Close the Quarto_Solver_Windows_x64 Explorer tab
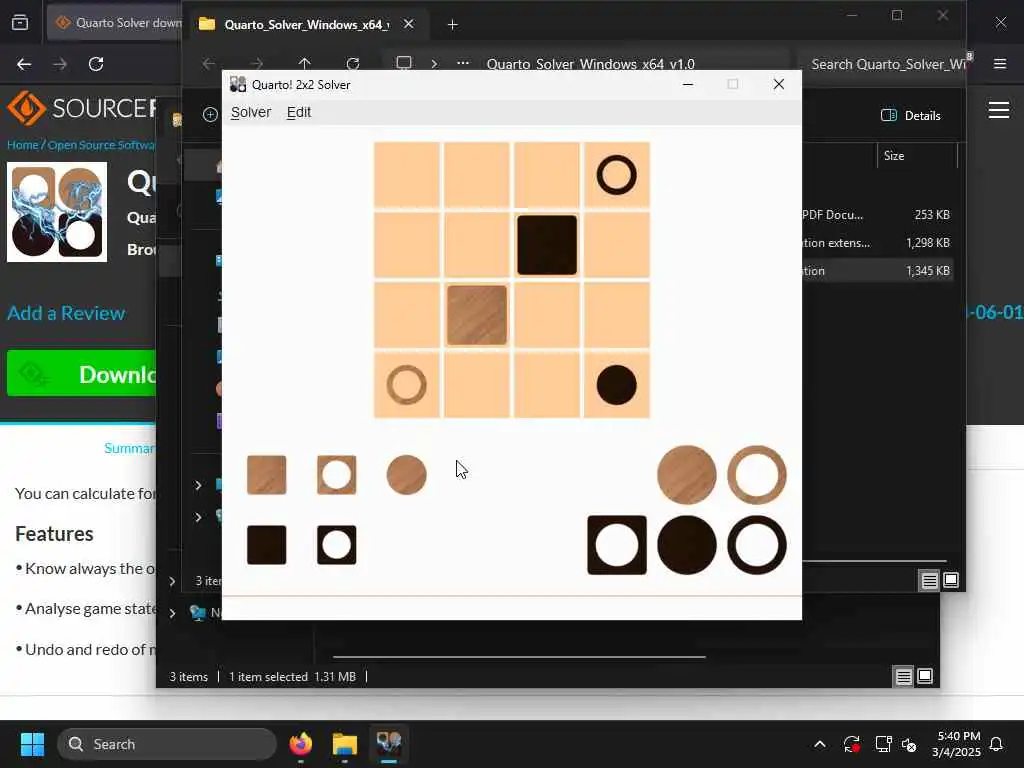Viewport: 1024px width, 768px height. pyautogui.click(x=408, y=24)
